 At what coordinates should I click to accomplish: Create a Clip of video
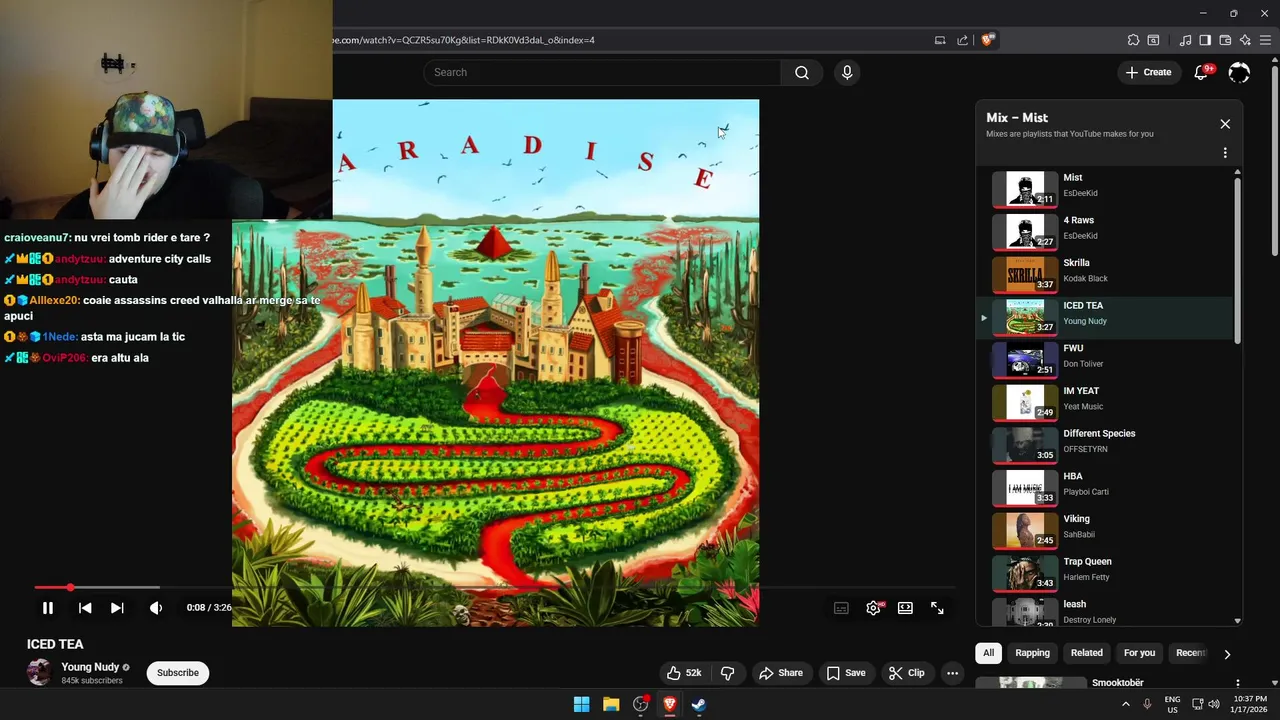[x=907, y=673]
